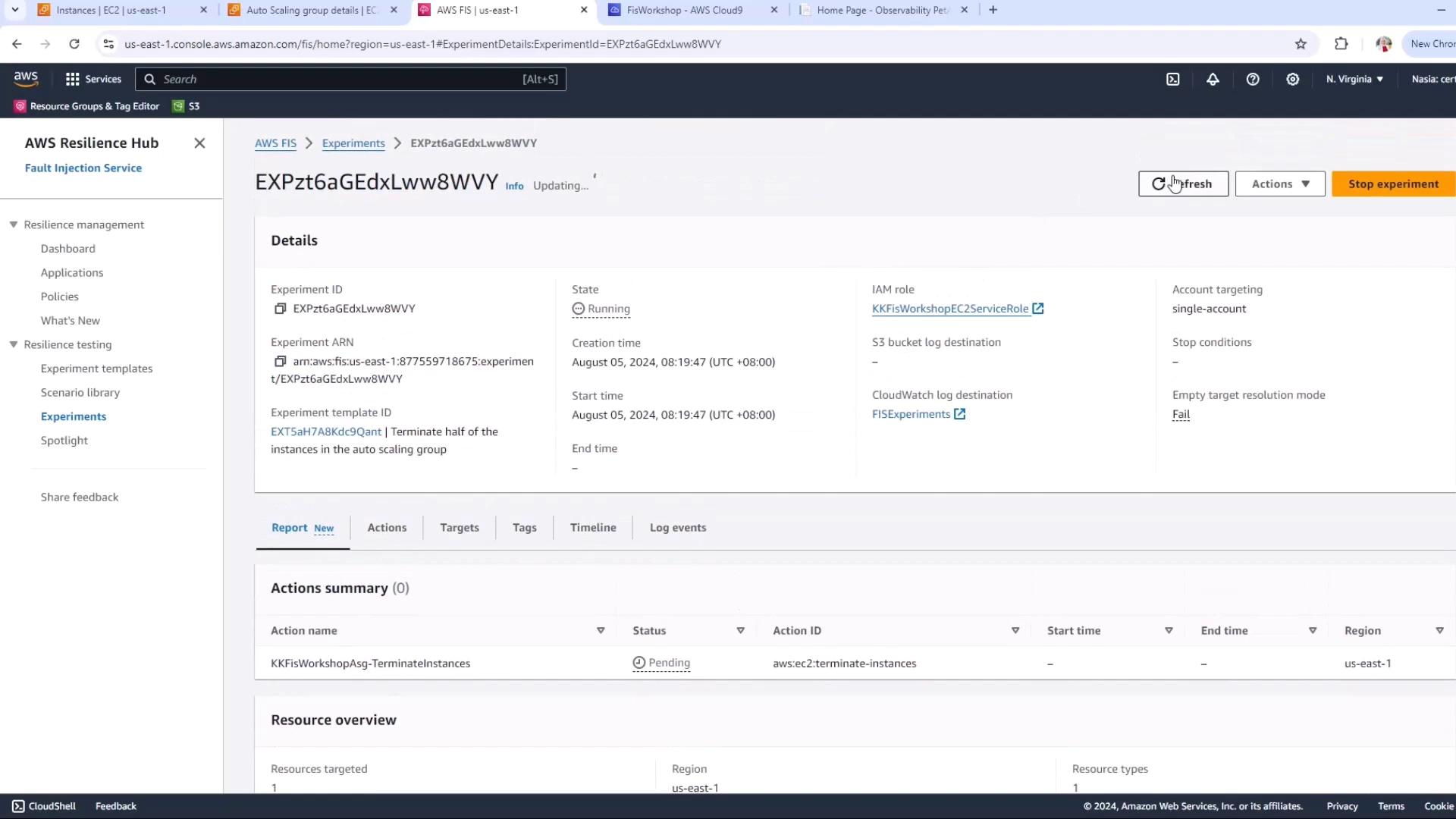Image resolution: width=1456 pixels, height=819 pixels.
Task: Switch to the Timeline tab
Action: click(592, 528)
